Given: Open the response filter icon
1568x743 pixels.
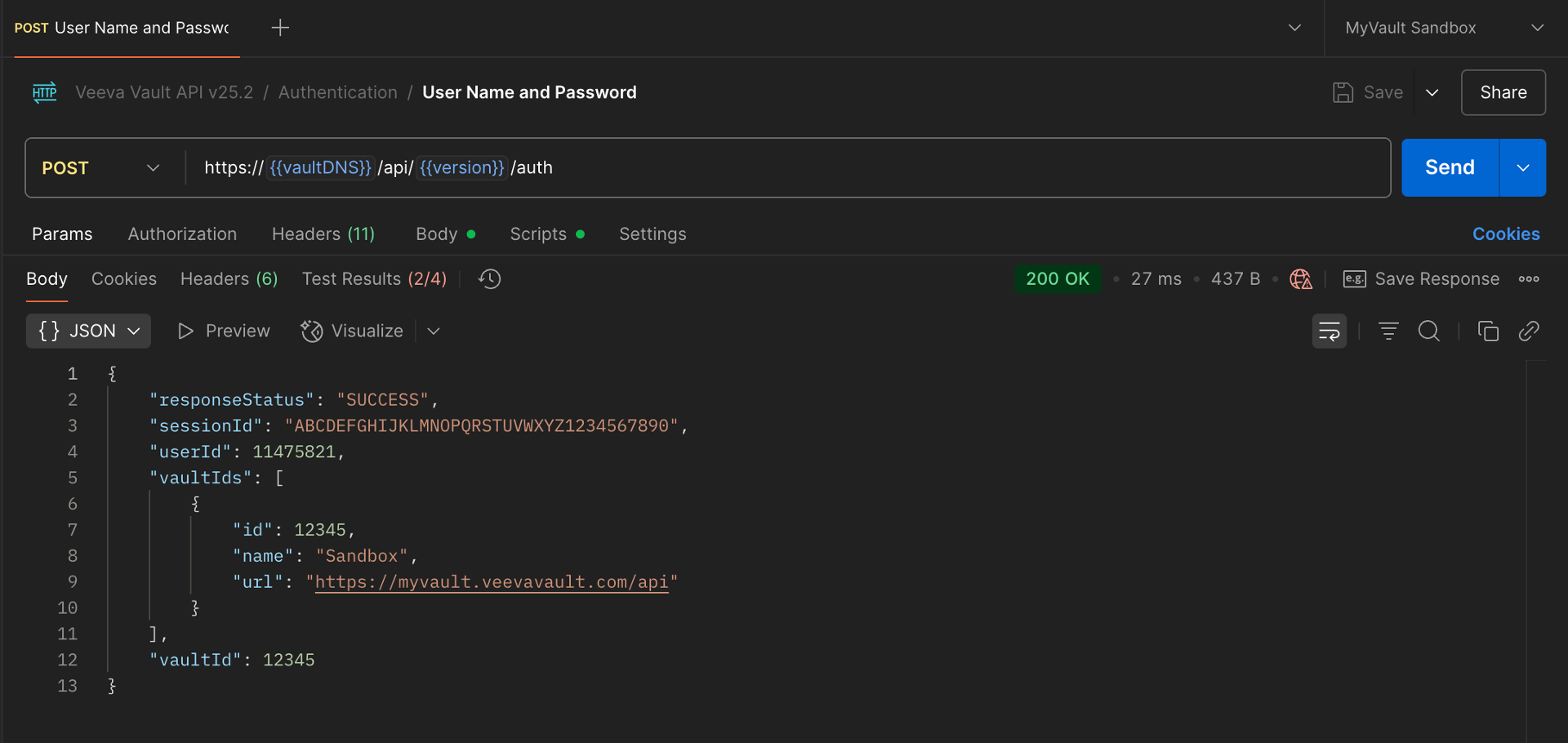Looking at the screenshot, I should [1388, 331].
